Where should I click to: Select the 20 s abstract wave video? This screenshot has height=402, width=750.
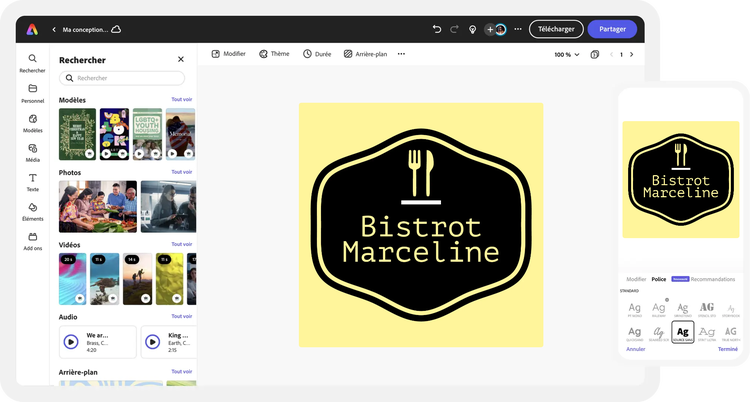[73, 279]
